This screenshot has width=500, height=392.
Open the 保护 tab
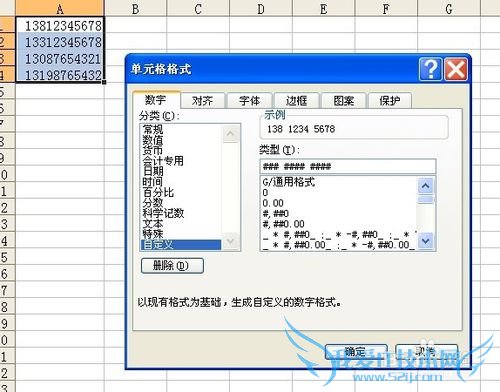click(x=390, y=100)
